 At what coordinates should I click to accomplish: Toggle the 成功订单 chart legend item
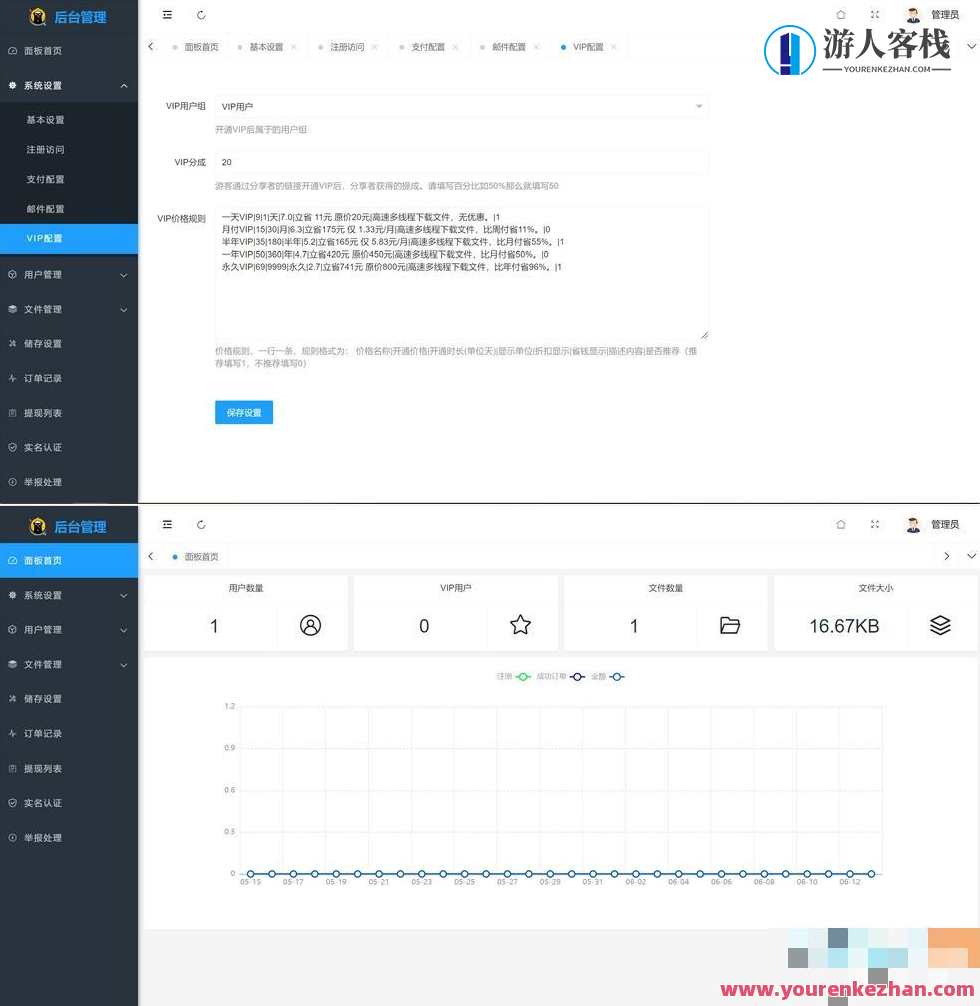(560, 676)
